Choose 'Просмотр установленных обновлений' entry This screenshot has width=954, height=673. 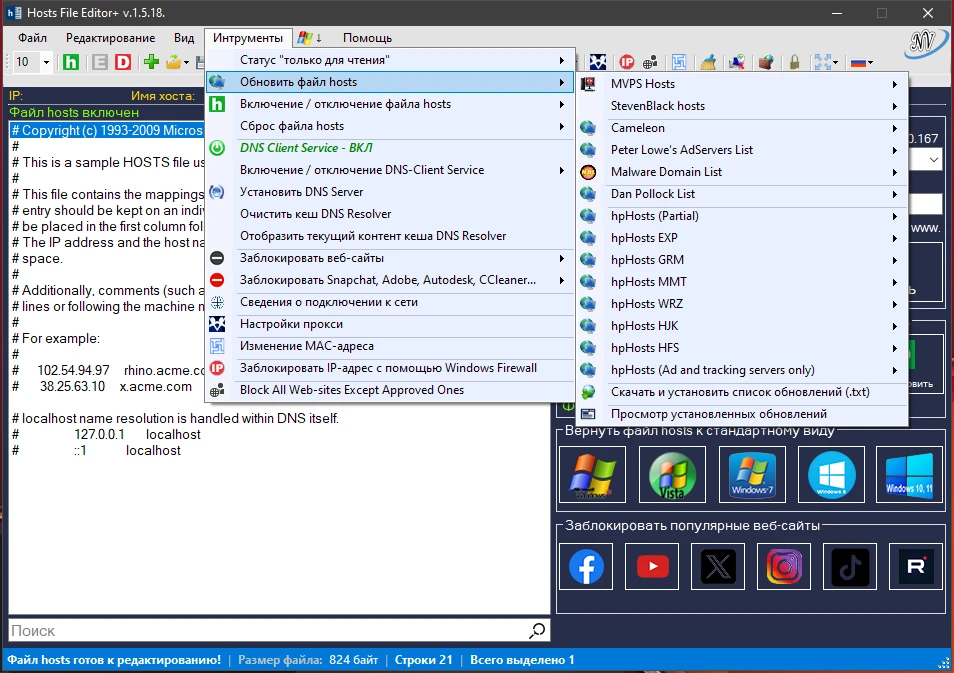718,414
